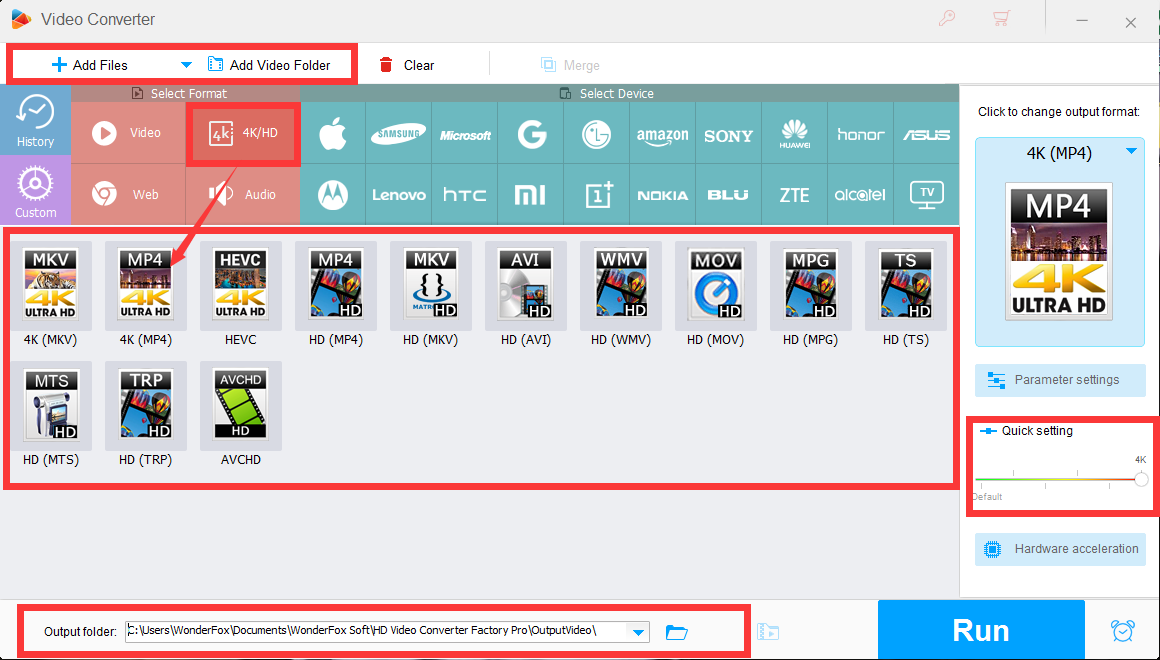Choose the Huawei device icon
The image size is (1160, 660).
click(x=795, y=134)
